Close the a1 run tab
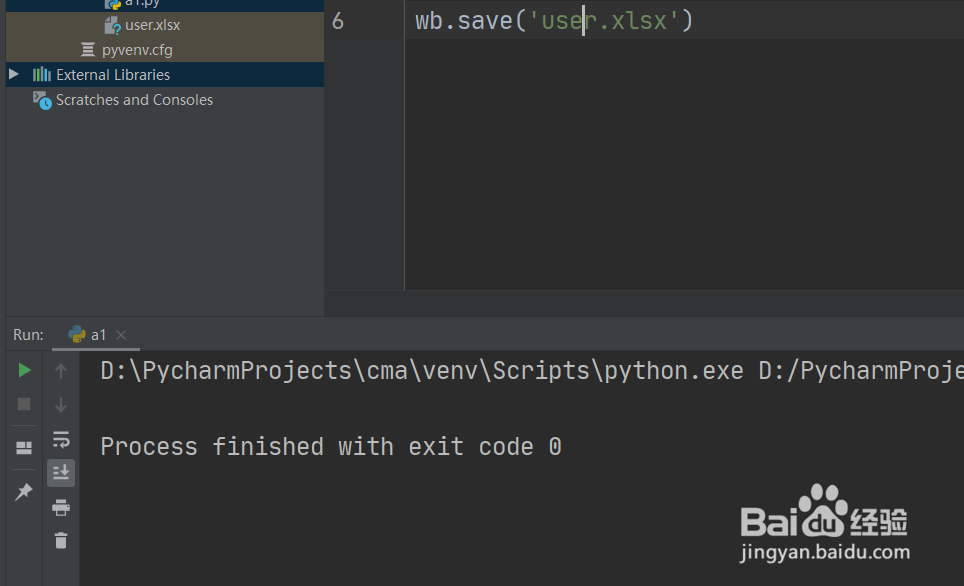The image size is (964, 586). click(x=121, y=335)
